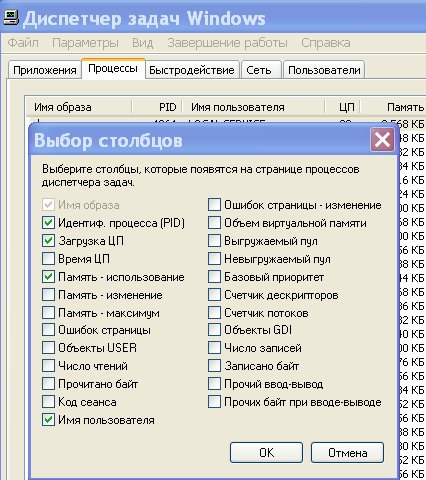Open the Вид menu
The width and height of the screenshot is (426, 480).
tap(143, 43)
